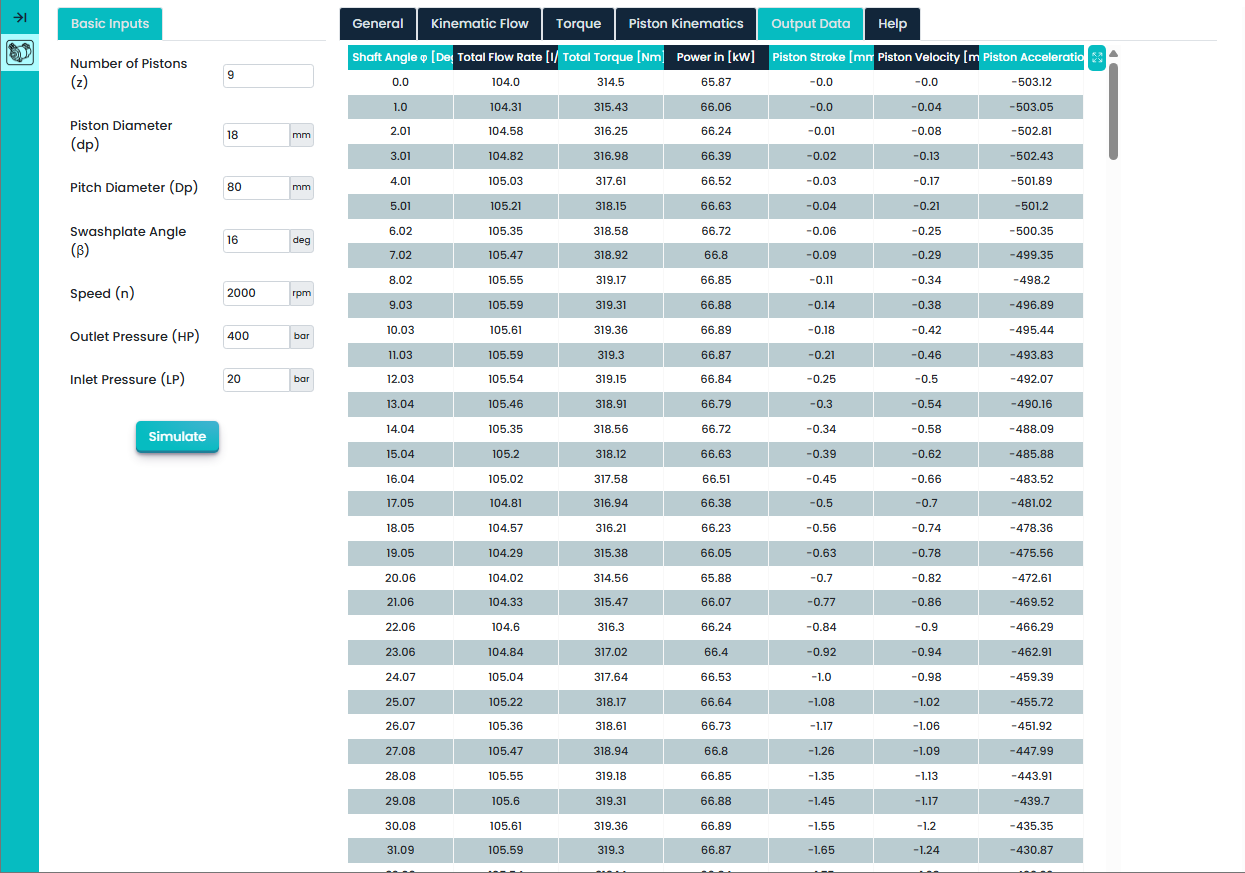Screen dimensions: 1245x873
Task: Select the Basic Inputs tab
Action: tap(110, 24)
